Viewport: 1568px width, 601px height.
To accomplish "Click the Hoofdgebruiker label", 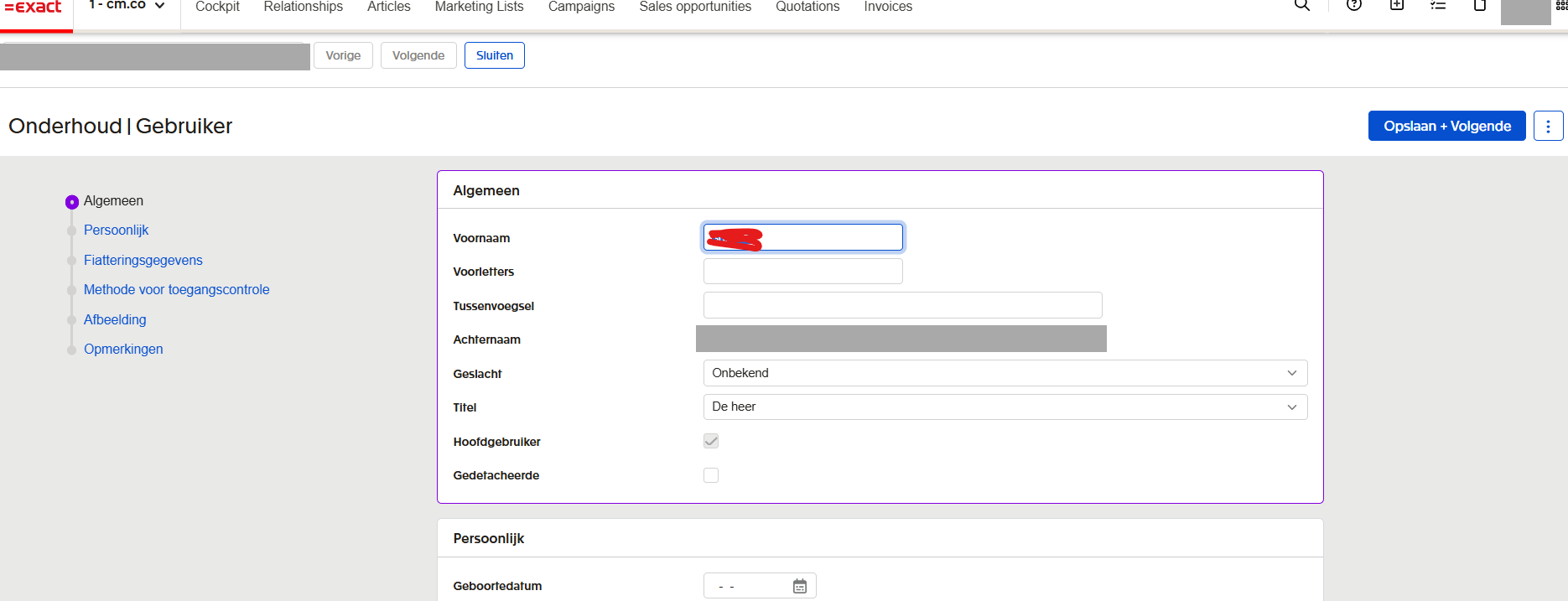I will [496, 442].
